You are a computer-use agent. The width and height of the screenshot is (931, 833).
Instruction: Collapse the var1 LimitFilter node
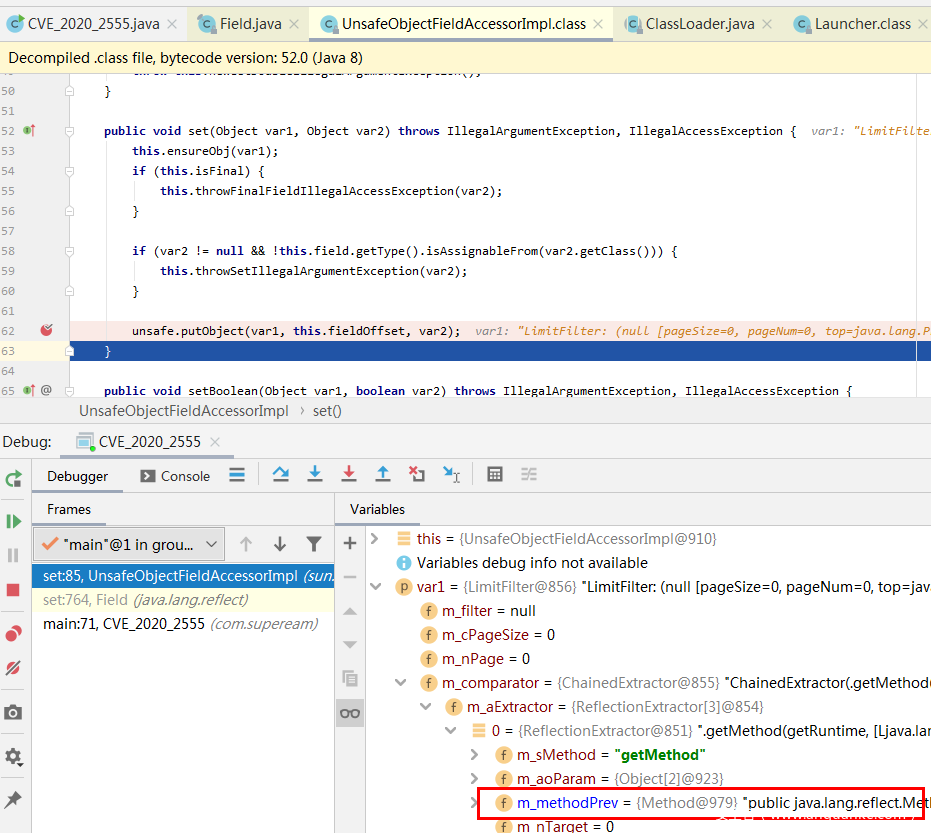coord(375,587)
